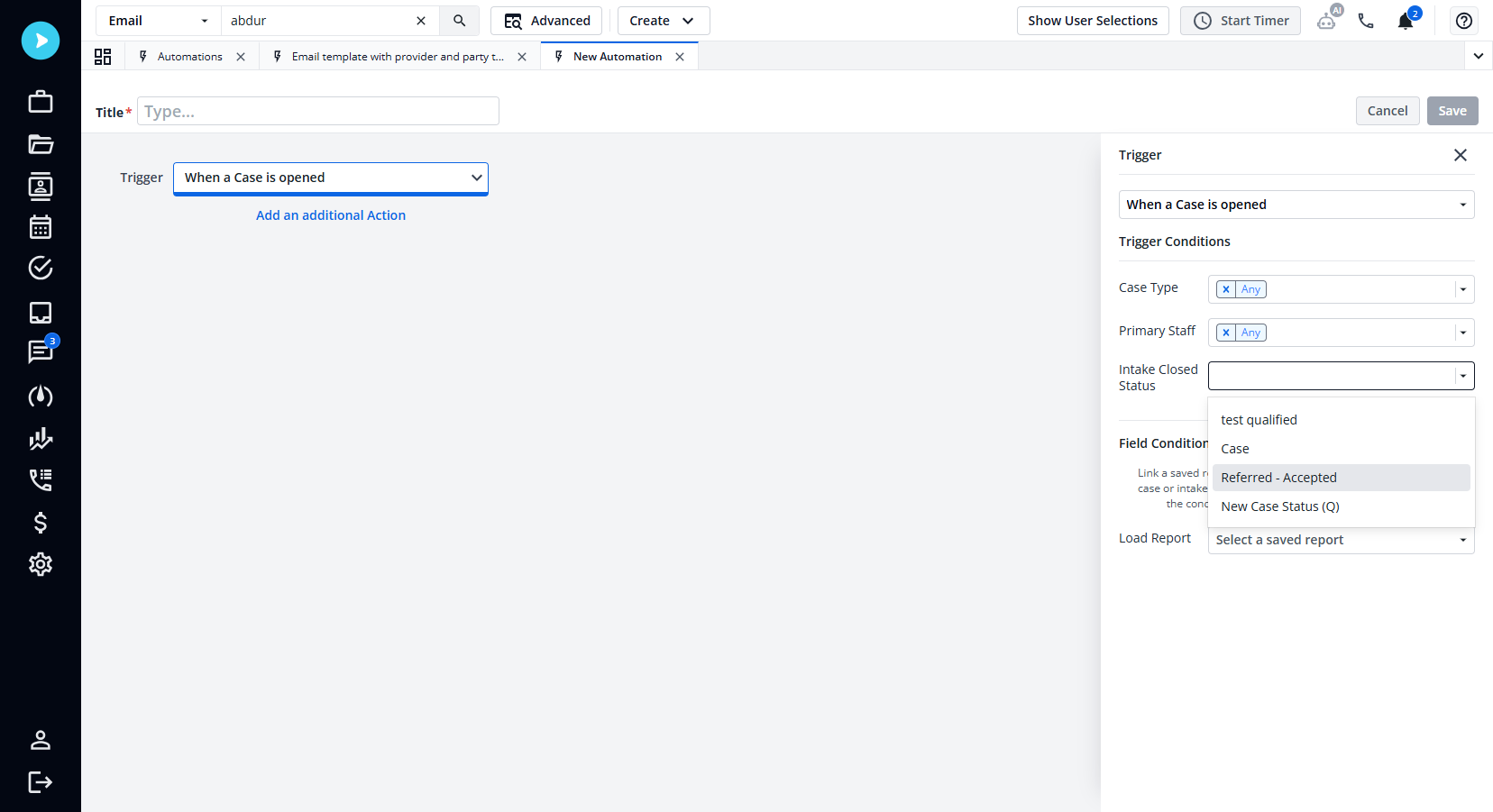
Task: Click the messages icon with badge
Action: (x=41, y=351)
